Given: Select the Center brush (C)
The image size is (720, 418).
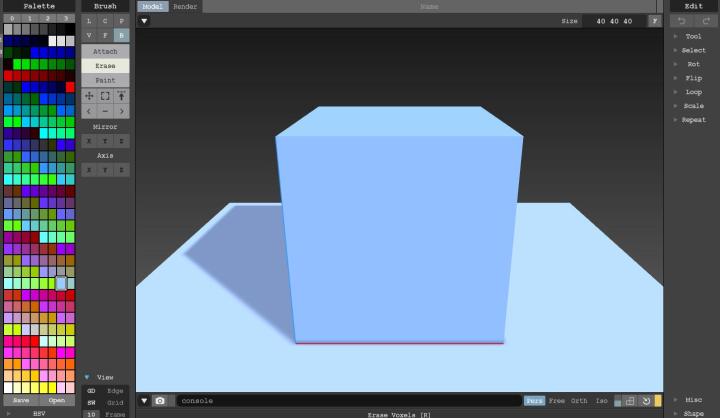Looking at the screenshot, I should pyautogui.click(x=105, y=21).
